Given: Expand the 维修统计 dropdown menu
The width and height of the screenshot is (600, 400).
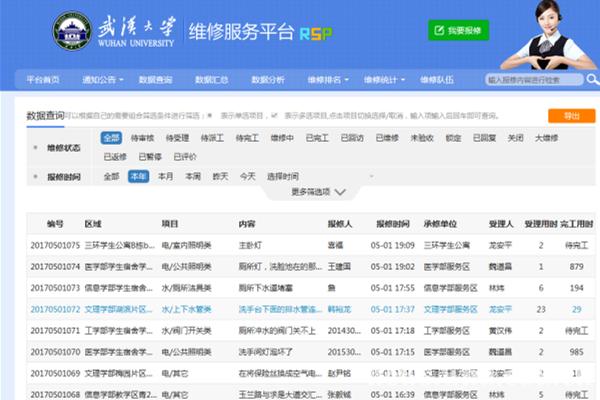Looking at the screenshot, I should [x=382, y=79].
